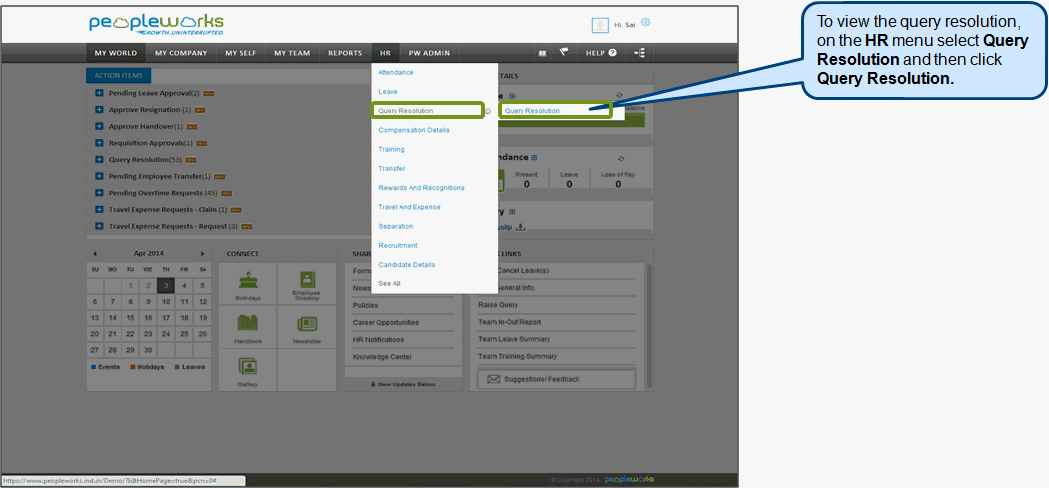Open Team Training Summary link

coord(518,357)
